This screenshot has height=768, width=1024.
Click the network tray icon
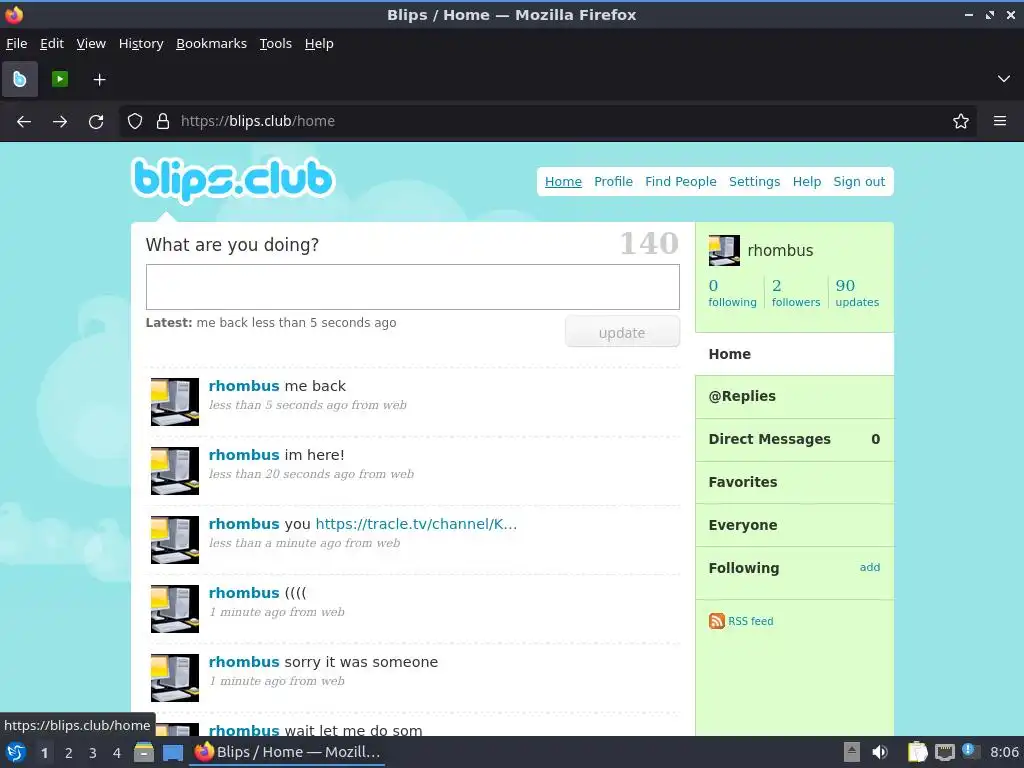[x=944, y=752]
